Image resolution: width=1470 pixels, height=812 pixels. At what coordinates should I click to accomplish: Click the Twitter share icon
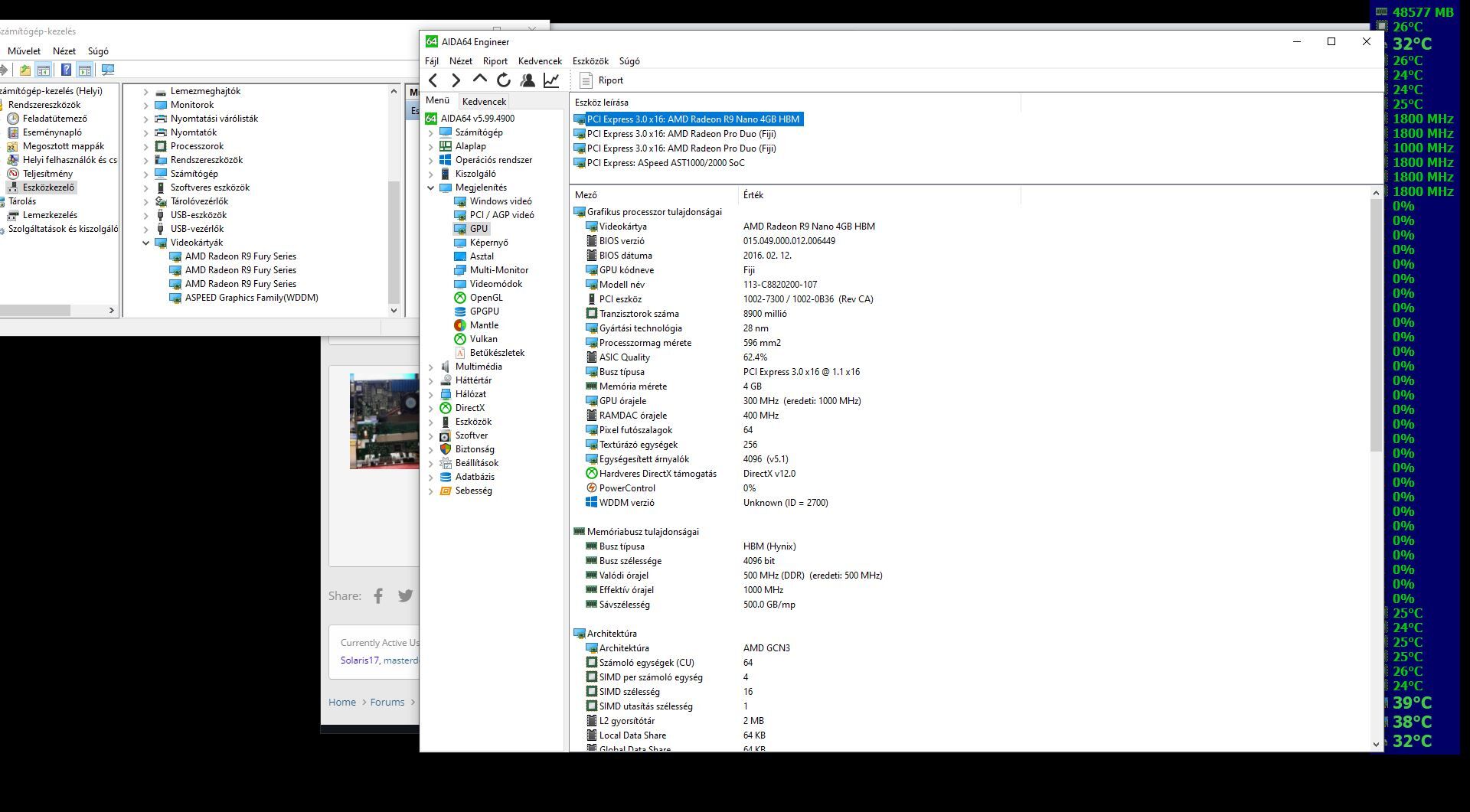[406, 596]
